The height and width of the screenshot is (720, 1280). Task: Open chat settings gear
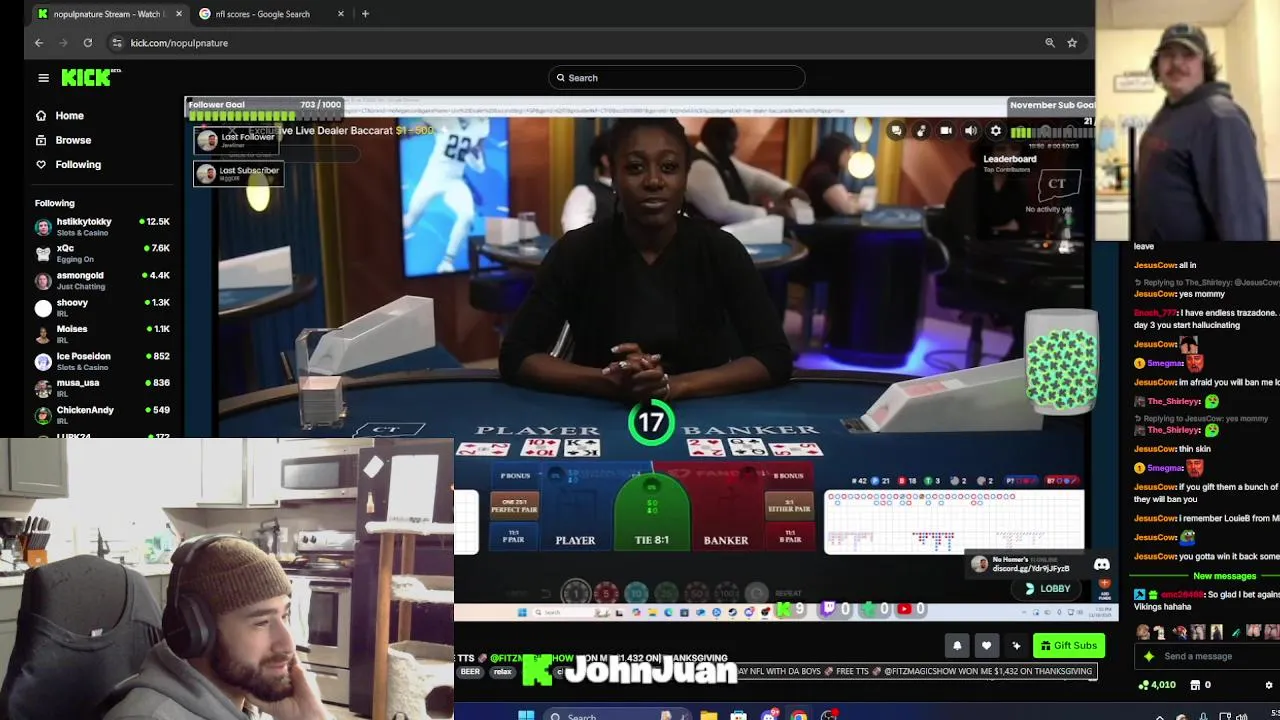pyautogui.click(x=1269, y=685)
